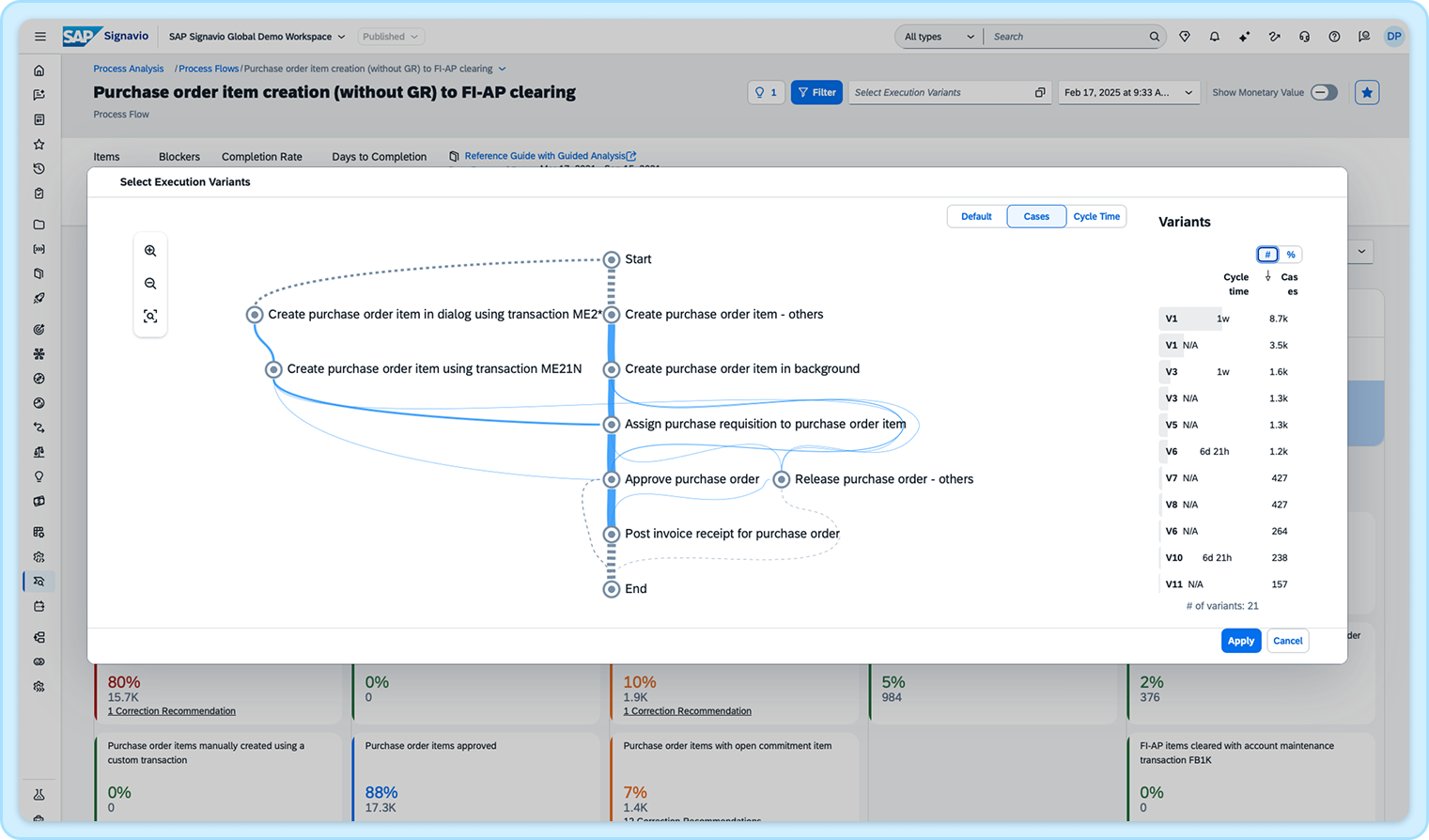Expand the breadcrumb chevron after FI-AP clearing
This screenshot has width=1429, height=840.
(502, 69)
